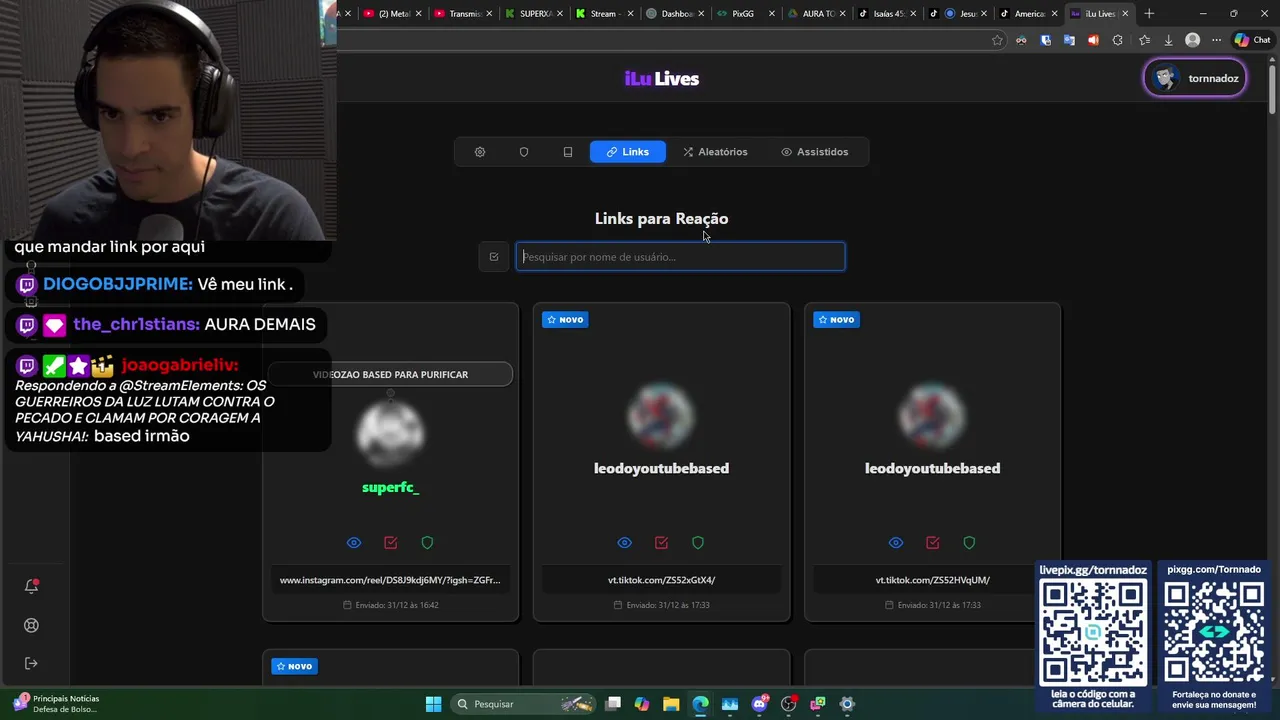Screen dimensions: 1280x720
Task: Open the browser extensions puzzle icon
Action: click(1117, 40)
